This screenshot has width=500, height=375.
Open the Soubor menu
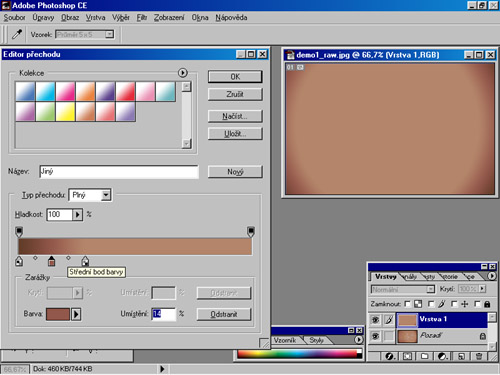(14, 18)
